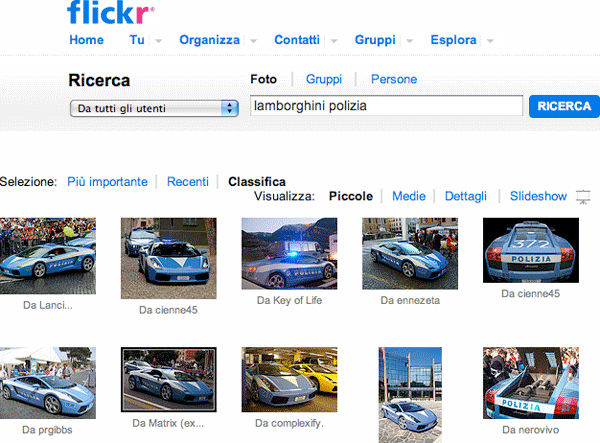
Task: Expand the Contatti dropdown arrow
Action: [x=334, y=41]
